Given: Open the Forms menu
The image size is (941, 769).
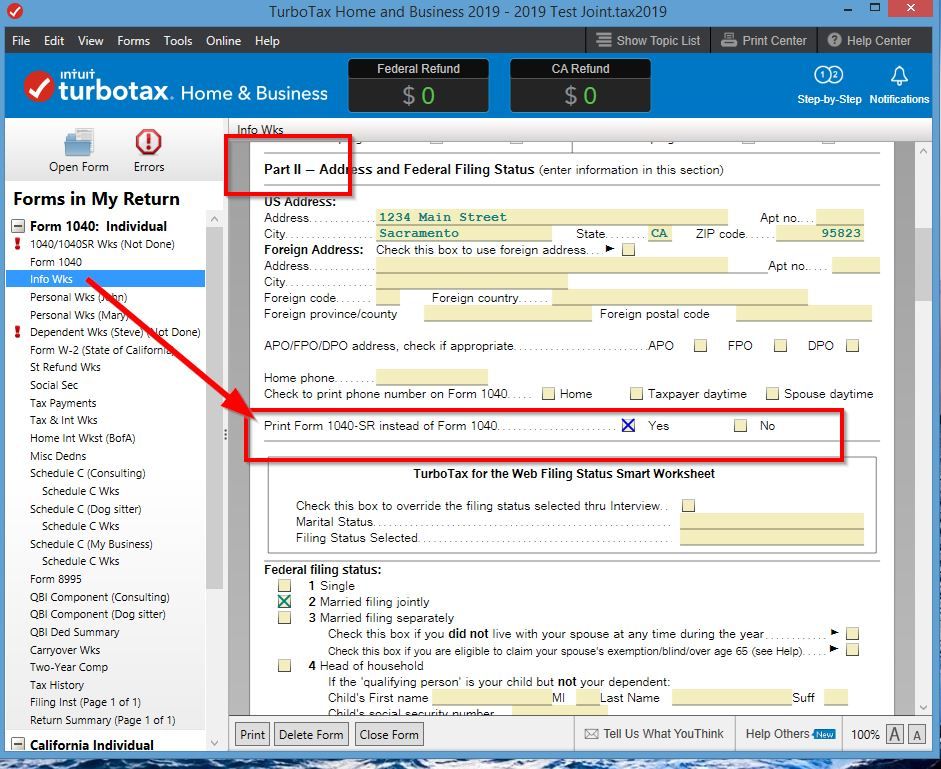Looking at the screenshot, I should (133, 41).
